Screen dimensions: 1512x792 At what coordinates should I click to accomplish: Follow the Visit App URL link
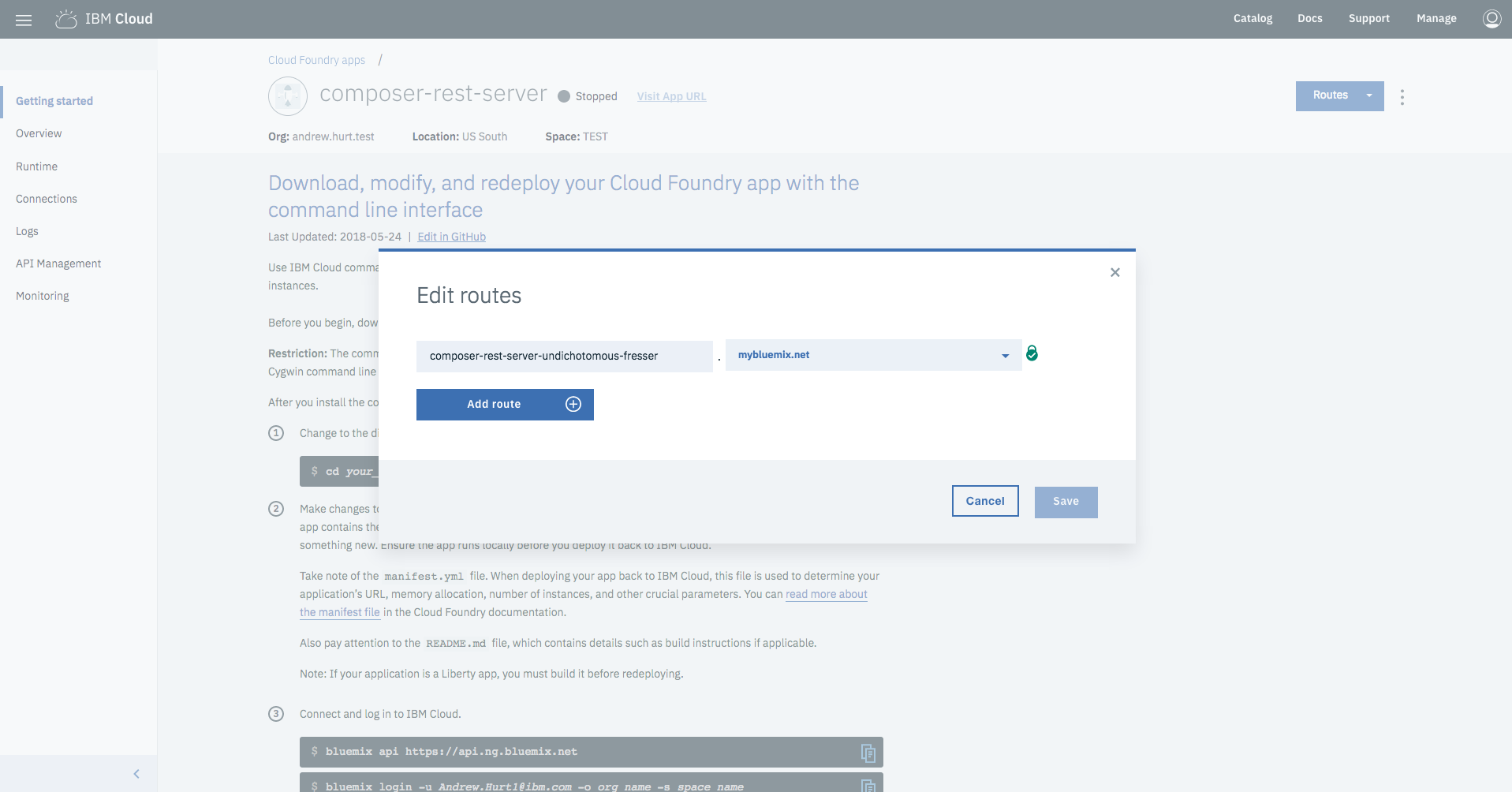[671, 96]
